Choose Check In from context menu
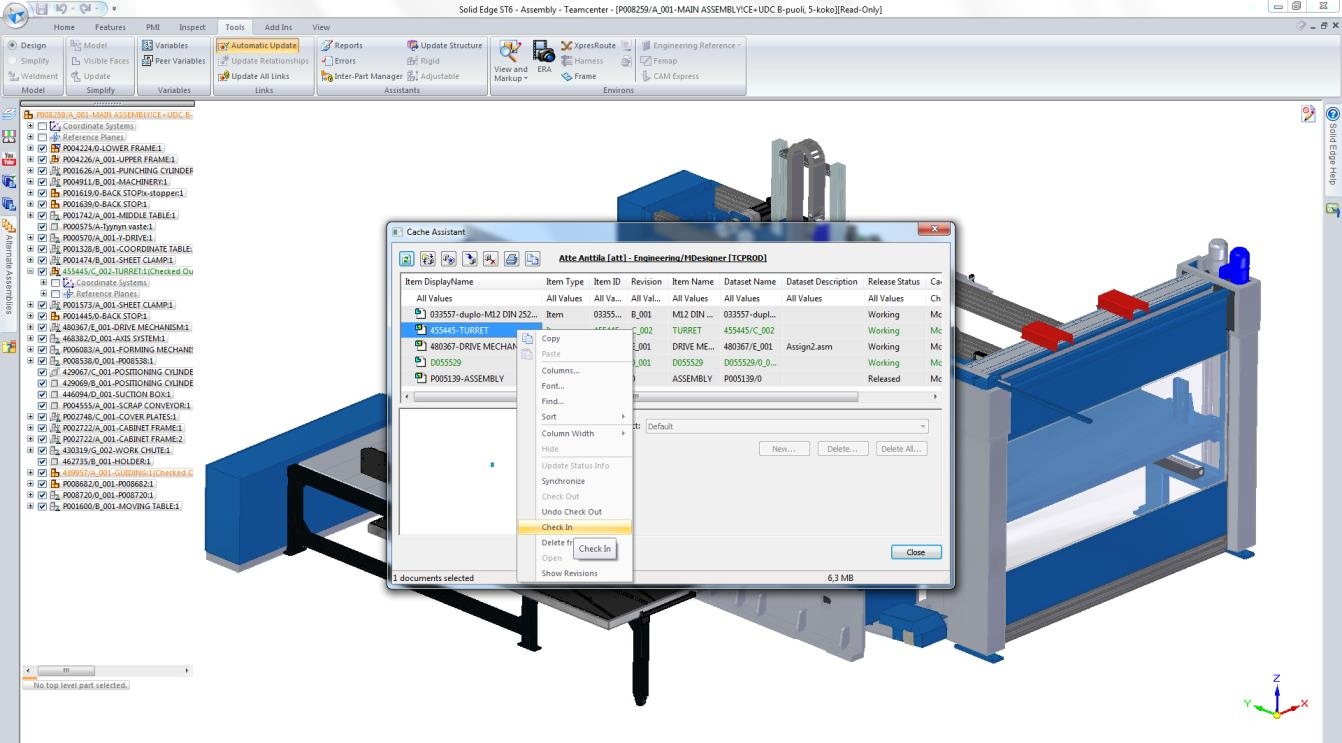The height and width of the screenshot is (743, 1342). [574, 527]
